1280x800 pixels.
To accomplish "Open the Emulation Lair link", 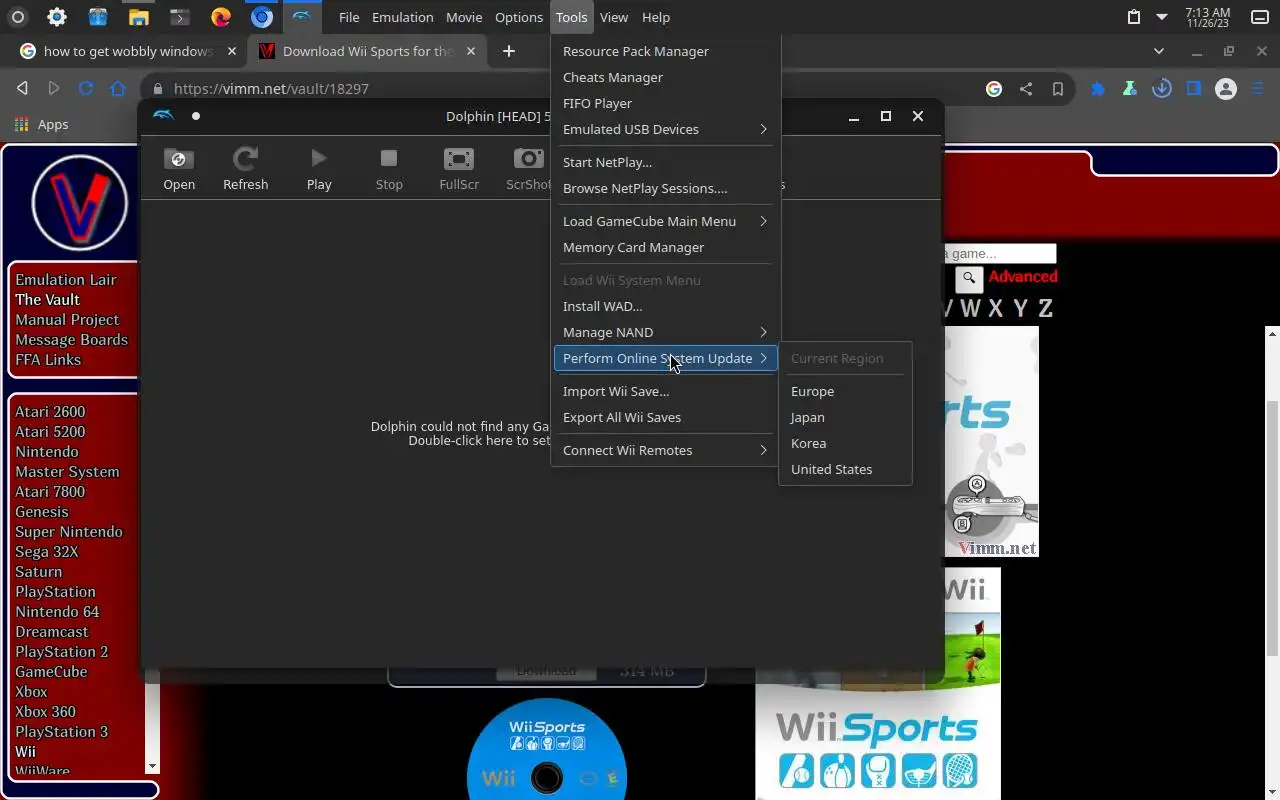I will (x=66, y=280).
